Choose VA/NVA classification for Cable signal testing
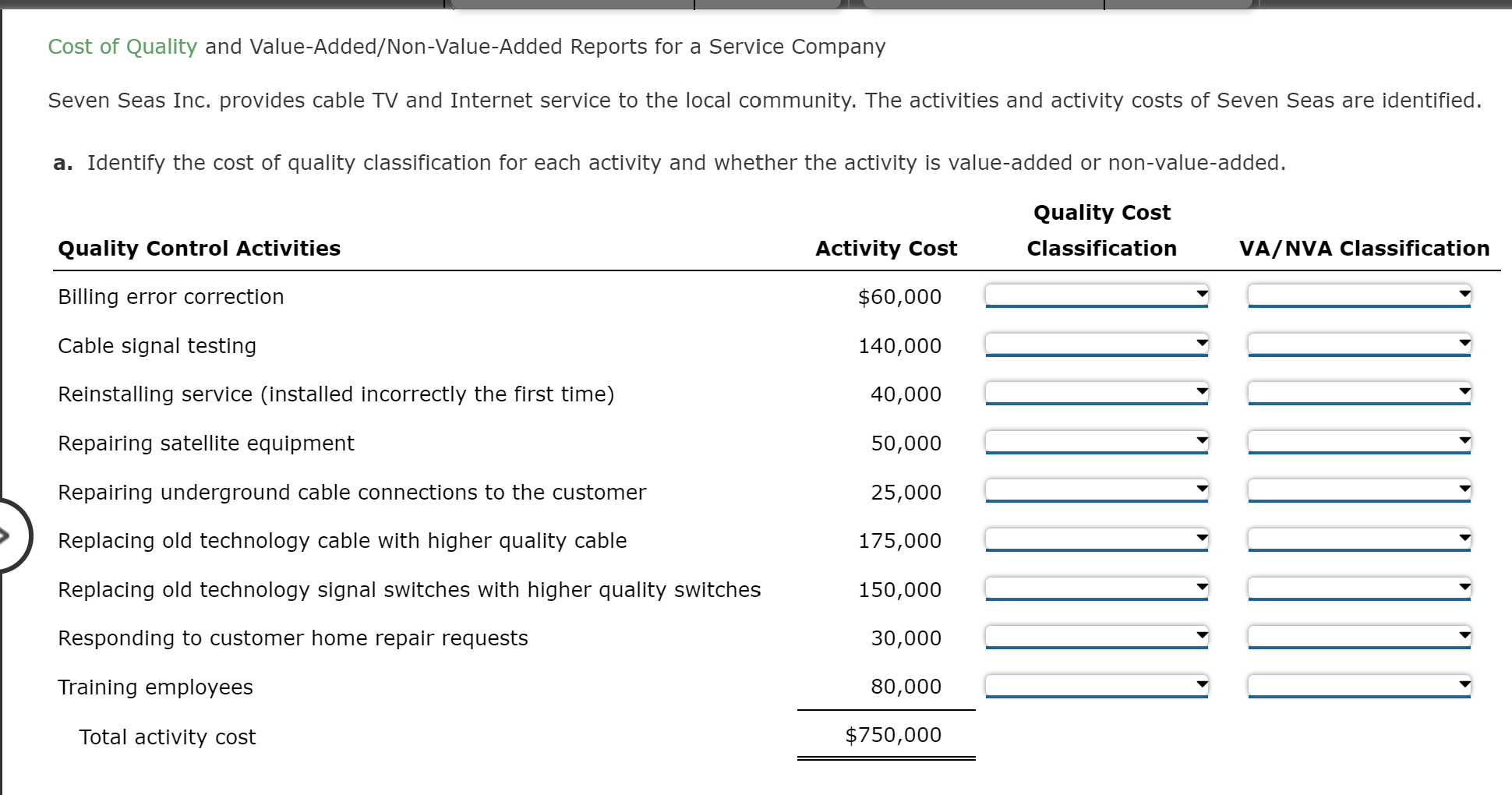The width and height of the screenshot is (1512, 795). click(1359, 344)
